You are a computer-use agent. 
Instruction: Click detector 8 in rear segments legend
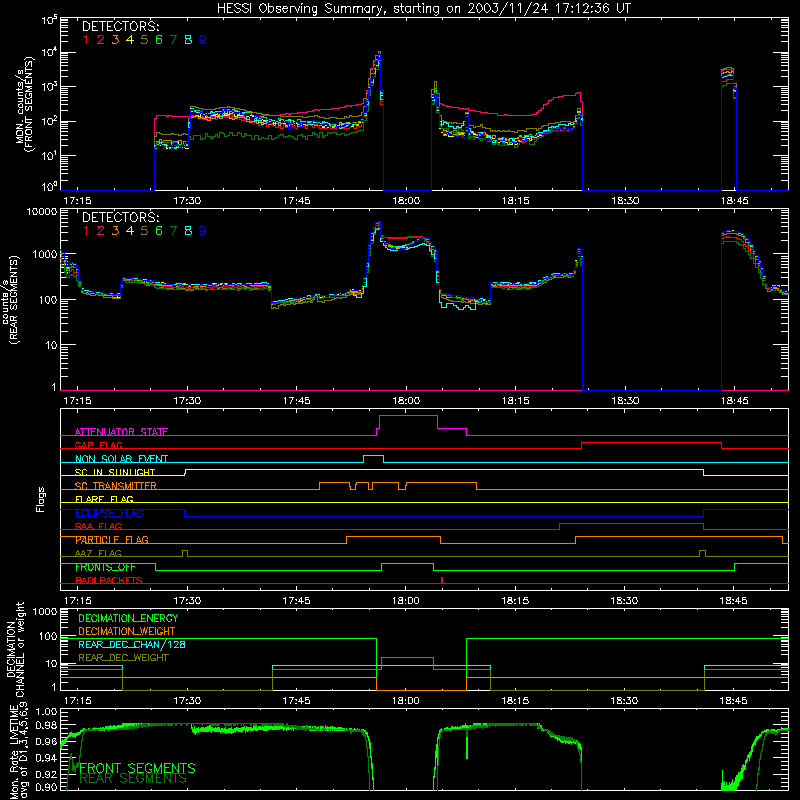[x=188, y=231]
